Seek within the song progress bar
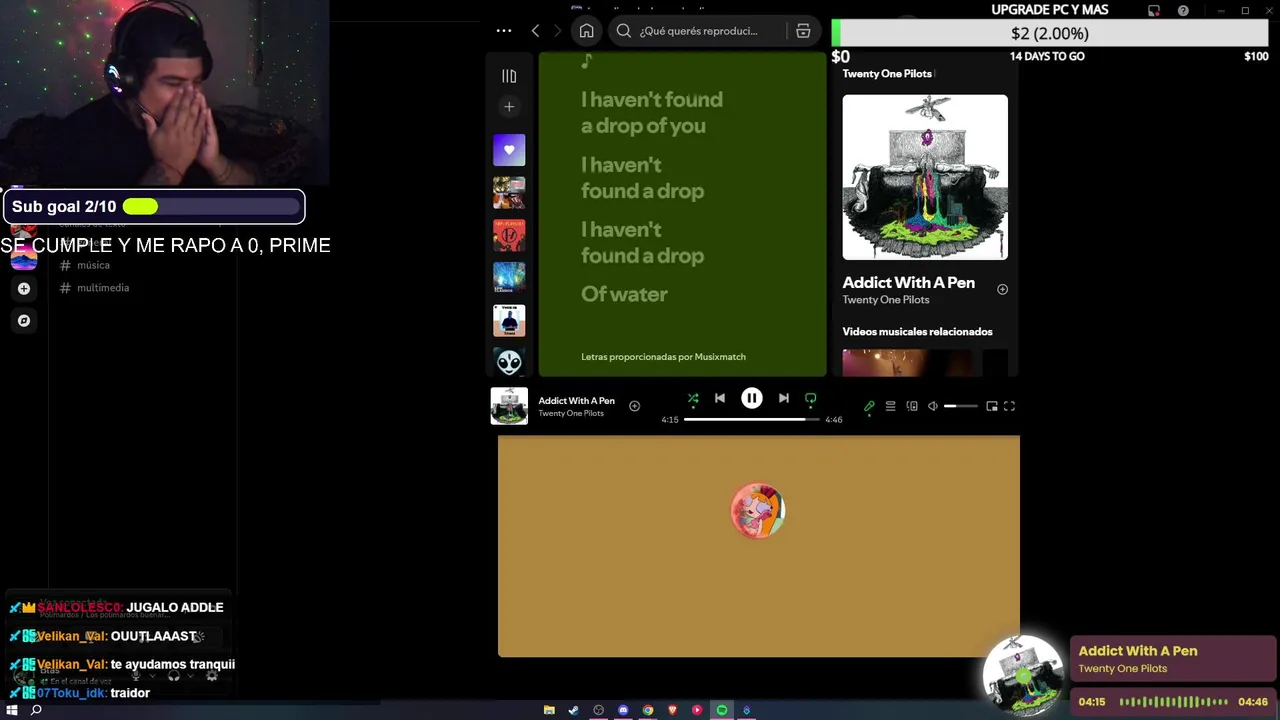1280x720 pixels. tap(752, 420)
